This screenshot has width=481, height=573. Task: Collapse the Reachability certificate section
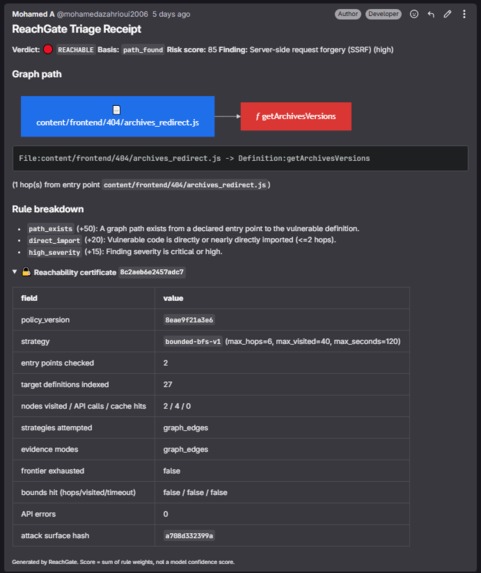pos(15,272)
